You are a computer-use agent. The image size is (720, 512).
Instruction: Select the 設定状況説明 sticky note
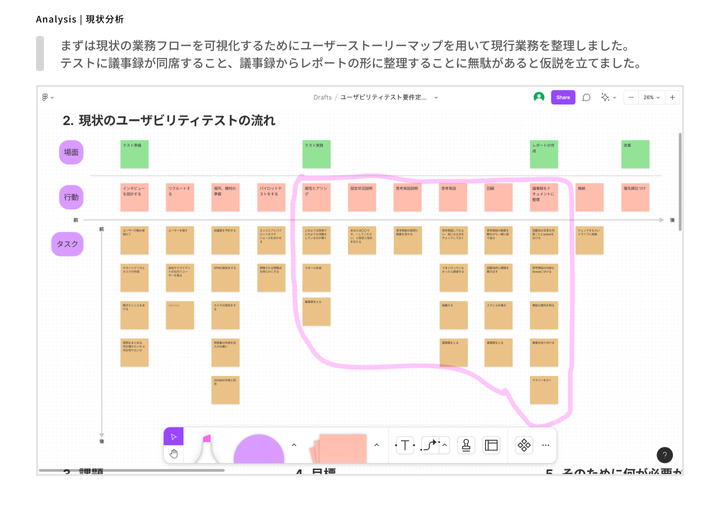click(362, 197)
